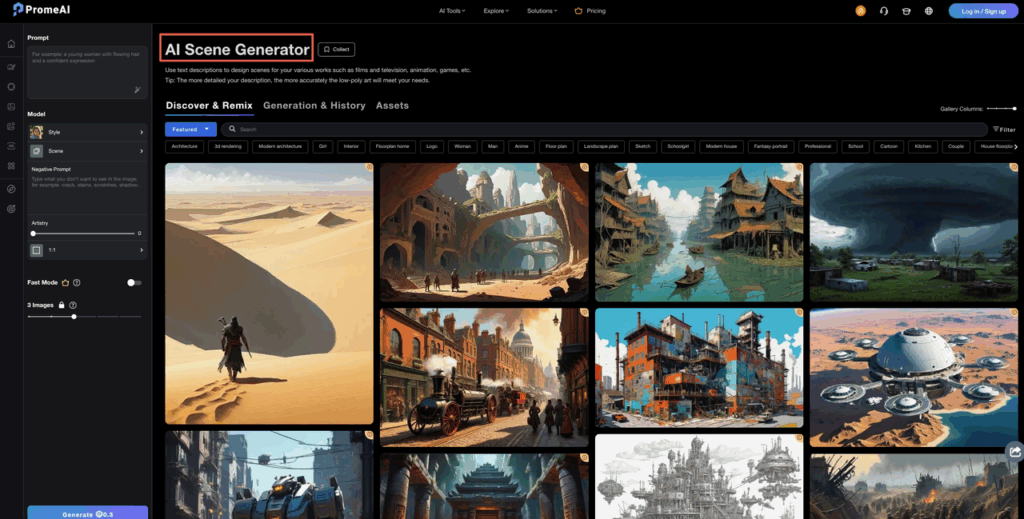1024x519 pixels.
Task: Open the steam locomotive street thumbnail
Action: [484, 377]
